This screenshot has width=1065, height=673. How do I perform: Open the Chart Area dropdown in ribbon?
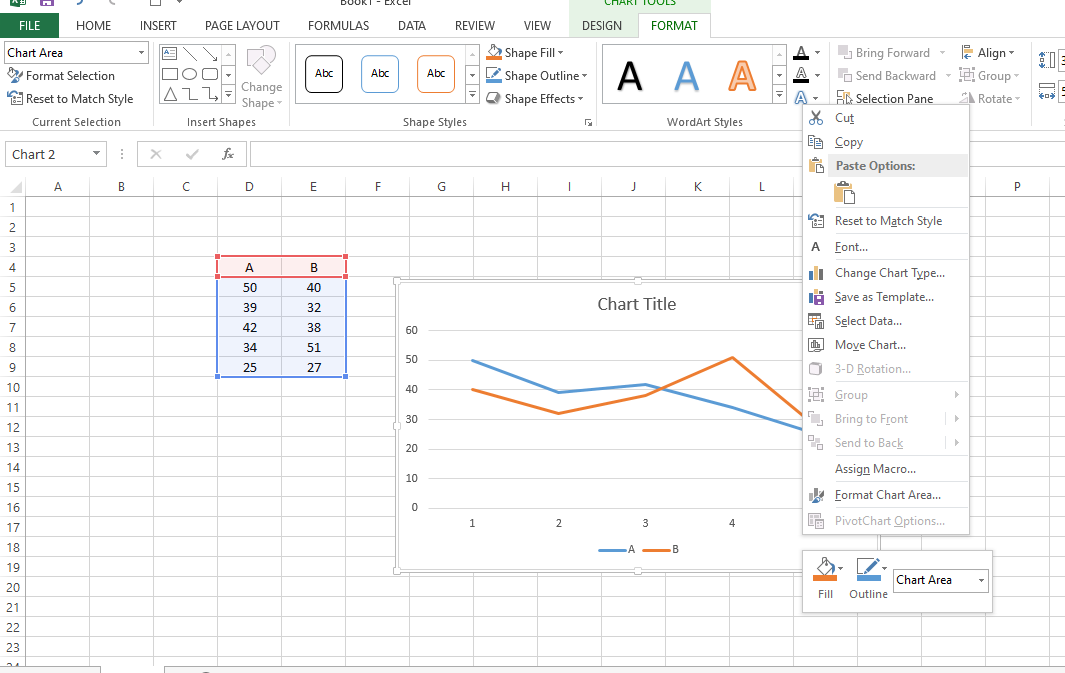[x=141, y=53]
